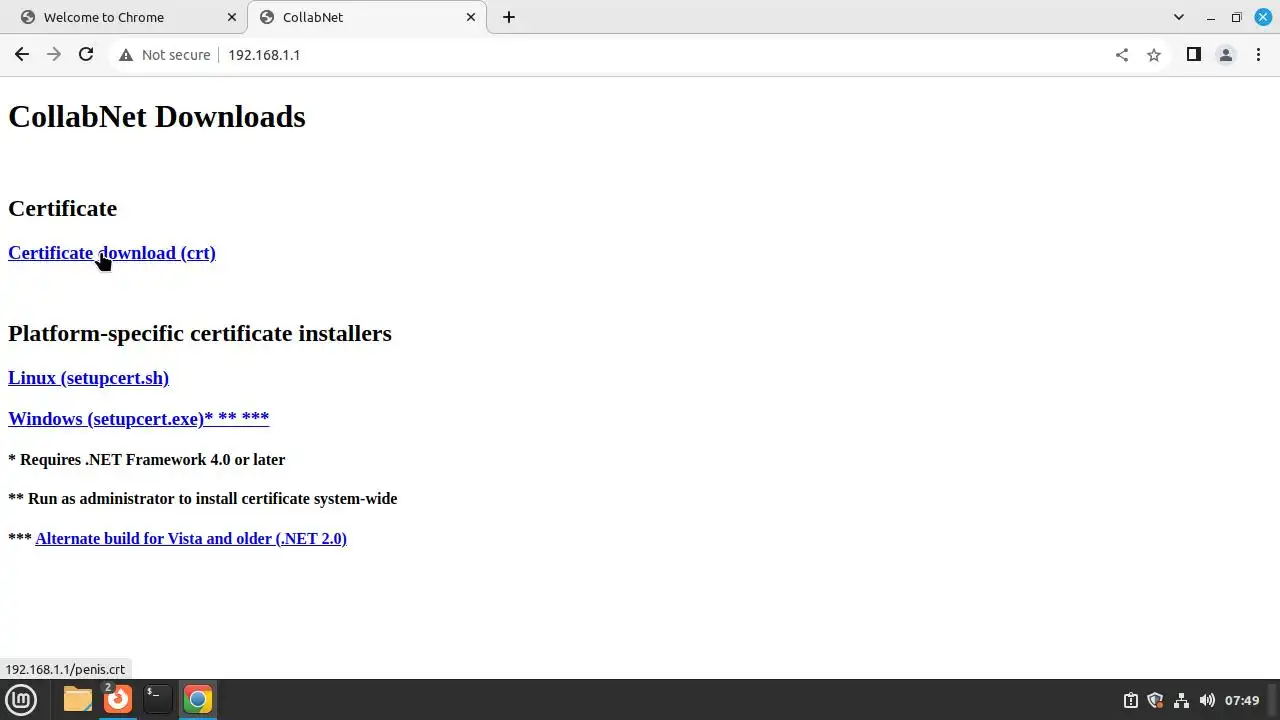The height and width of the screenshot is (720, 1280).
Task: Open the security shield tray icon
Action: click(x=1155, y=700)
